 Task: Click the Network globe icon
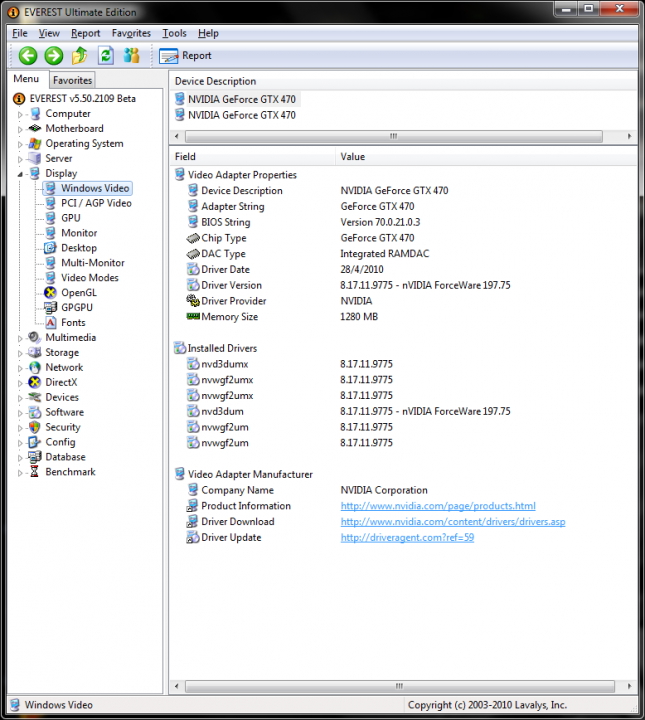[x=34, y=367]
